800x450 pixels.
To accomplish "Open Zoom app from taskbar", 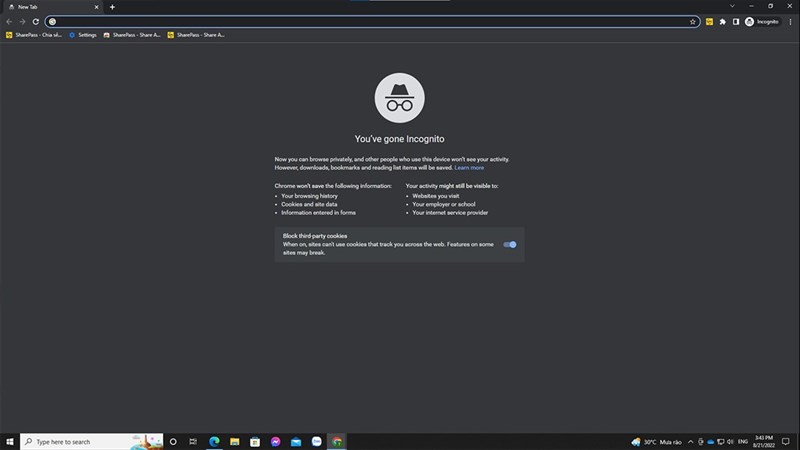I will coord(316,442).
